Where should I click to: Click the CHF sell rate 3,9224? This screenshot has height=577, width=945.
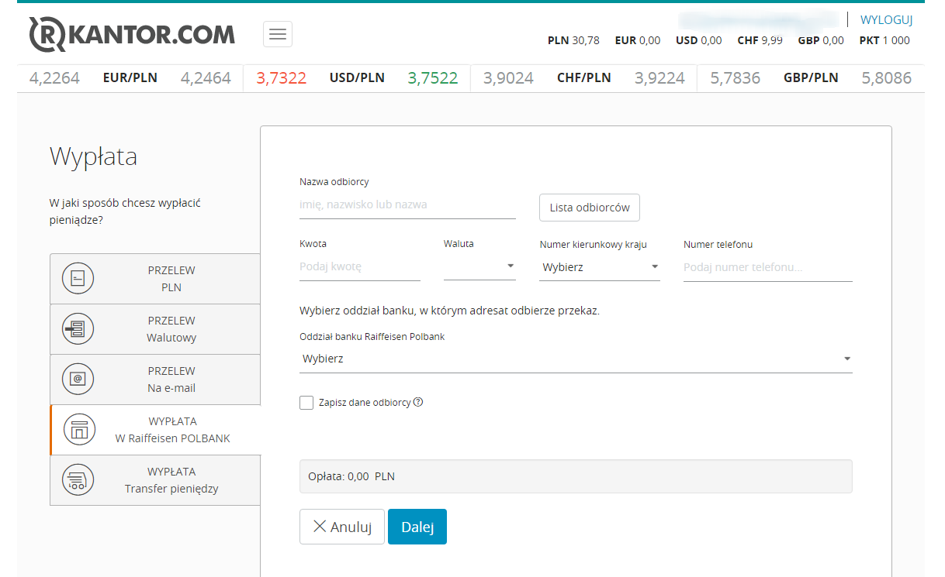(x=659, y=78)
